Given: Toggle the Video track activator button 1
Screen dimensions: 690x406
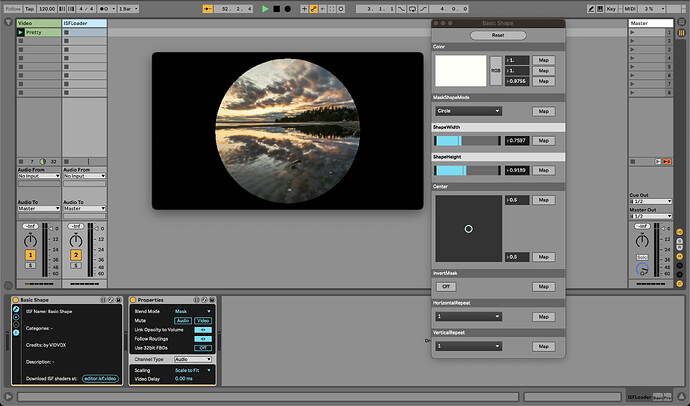Looking at the screenshot, I should click(30, 256).
